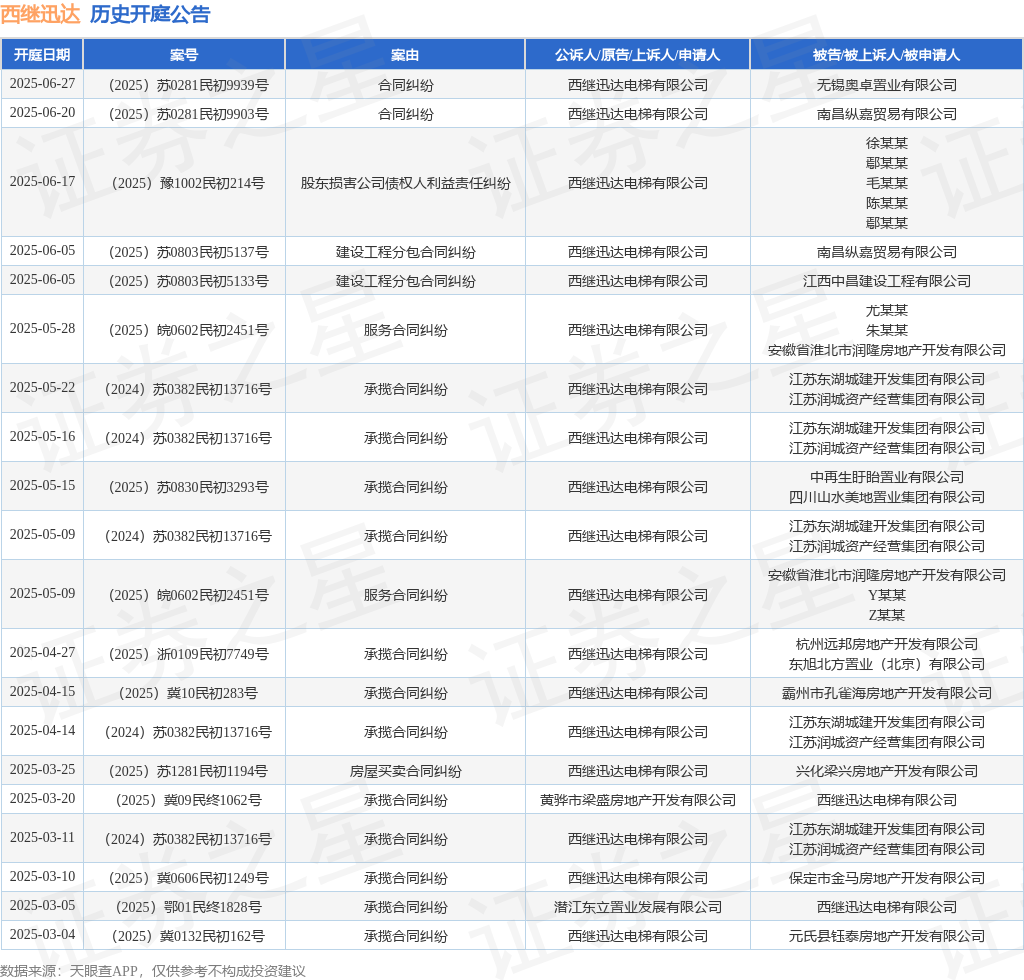Click defendant 四川山水美地置业集团有限公司

pos(886,498)
